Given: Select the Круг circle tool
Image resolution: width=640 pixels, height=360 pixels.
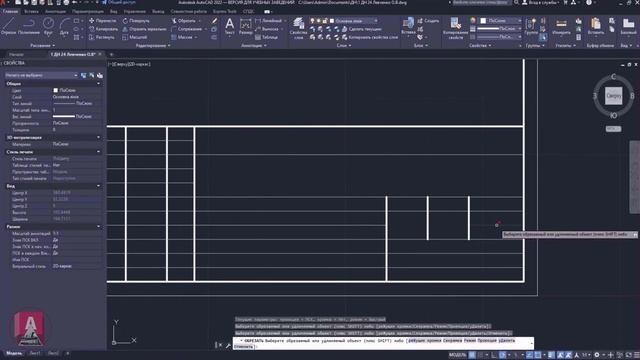Looking at the screenshot, I should [48, 26].
